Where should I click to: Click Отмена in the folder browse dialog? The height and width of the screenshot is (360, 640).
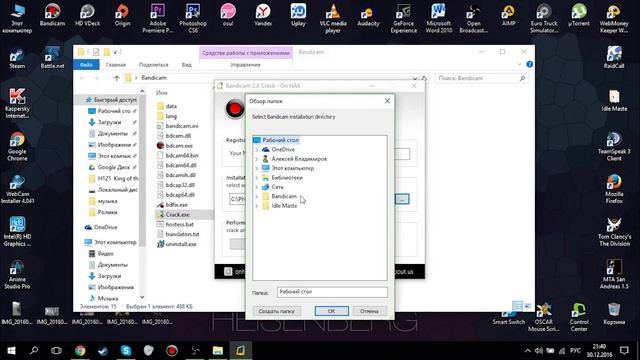(x=369, y=311)
